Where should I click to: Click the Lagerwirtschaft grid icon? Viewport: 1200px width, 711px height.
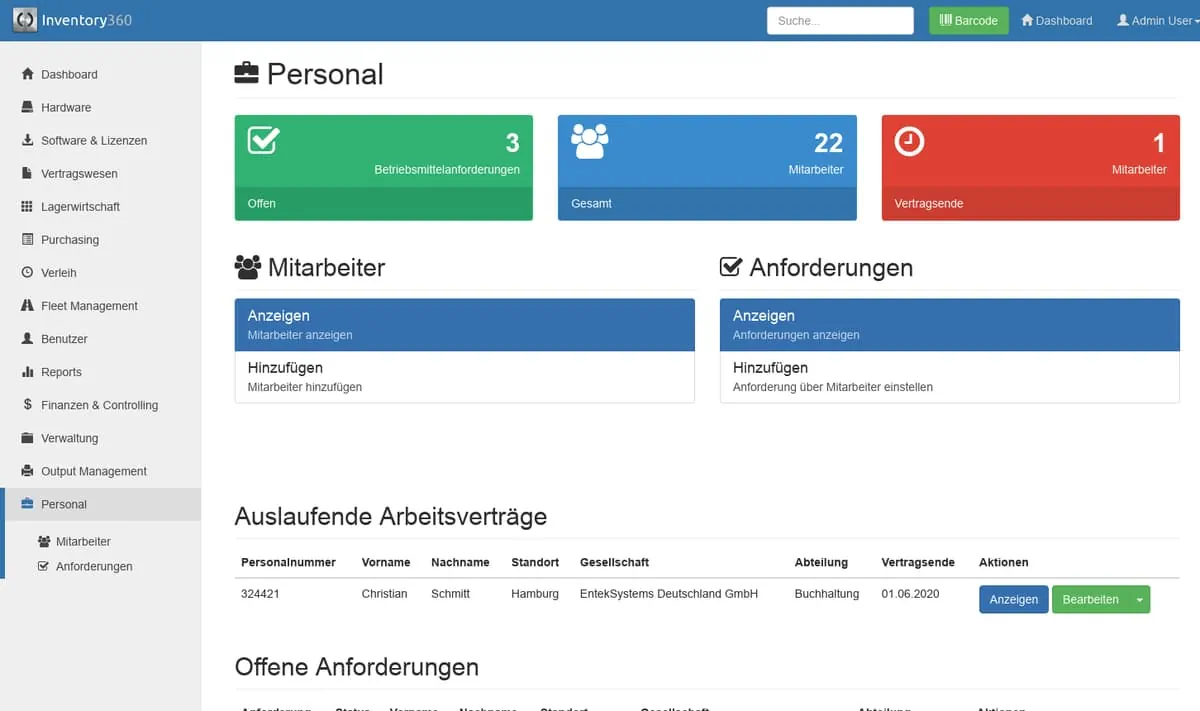[27, 206]
